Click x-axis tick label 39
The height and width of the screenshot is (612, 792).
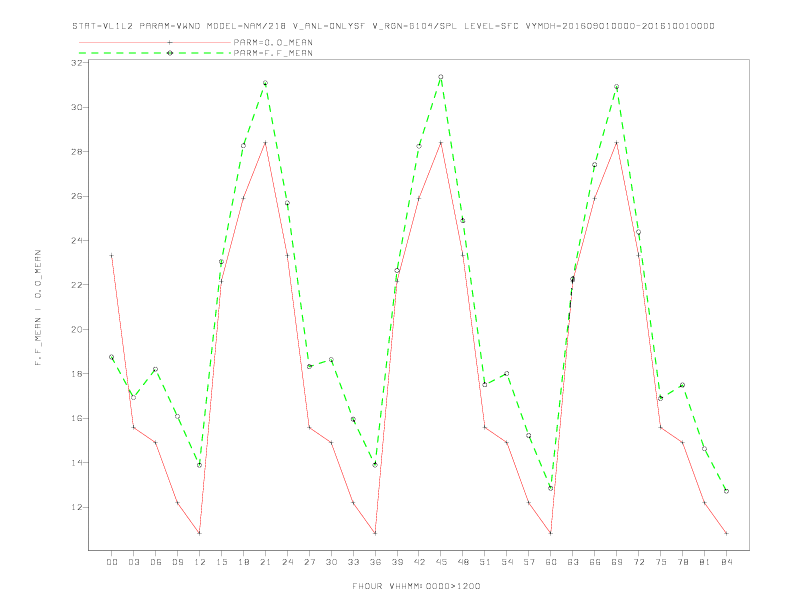[x=397, y=562]
